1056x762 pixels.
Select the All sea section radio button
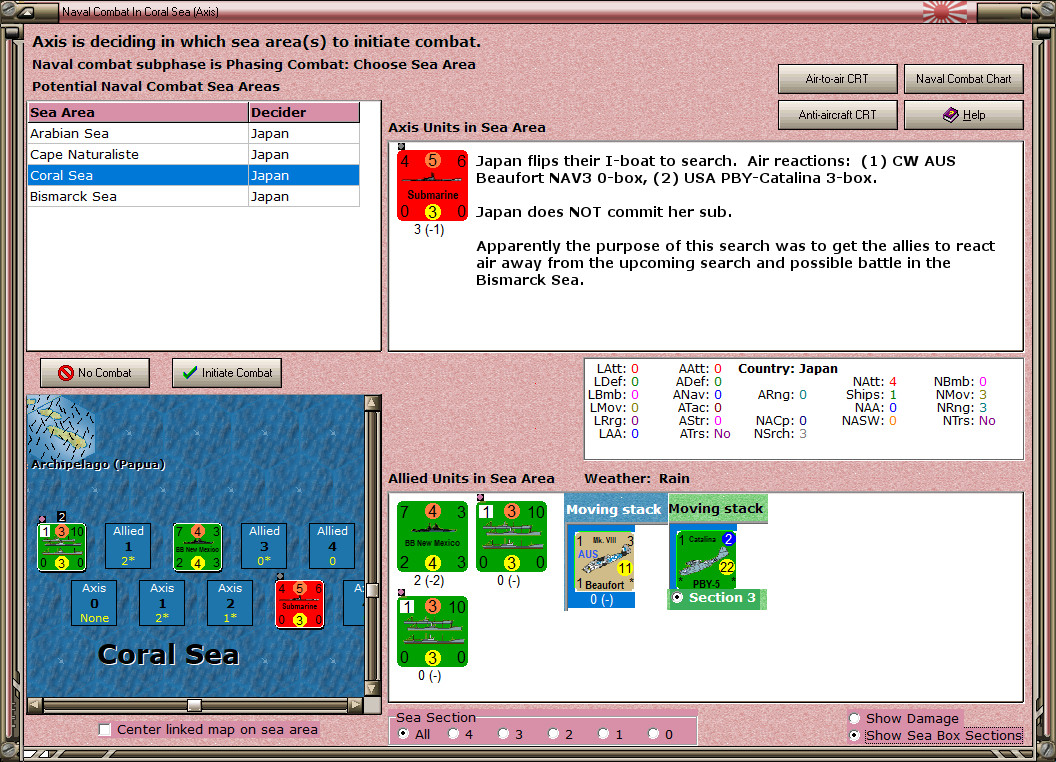coord(403,734)
